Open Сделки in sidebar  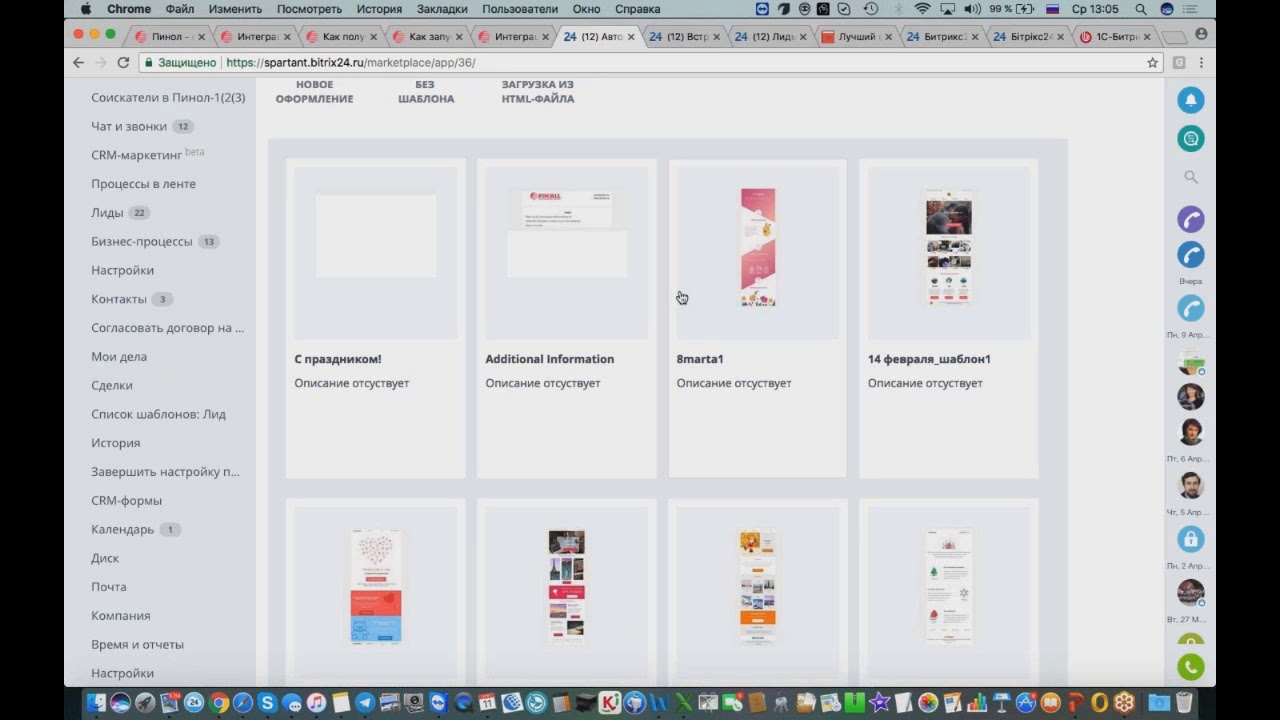click(x=112, y=385)
